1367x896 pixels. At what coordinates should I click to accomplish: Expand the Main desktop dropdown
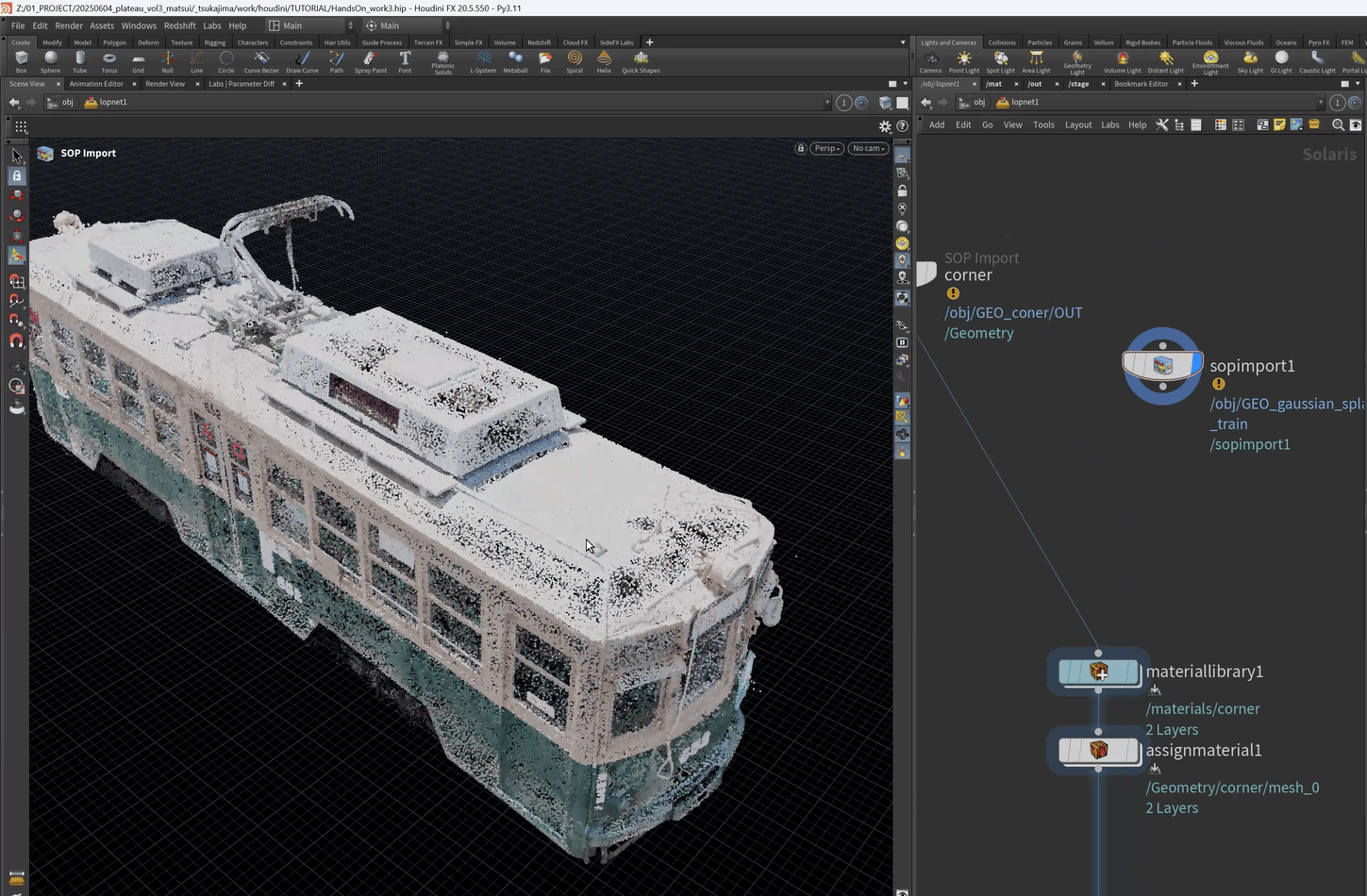point(312,25)
